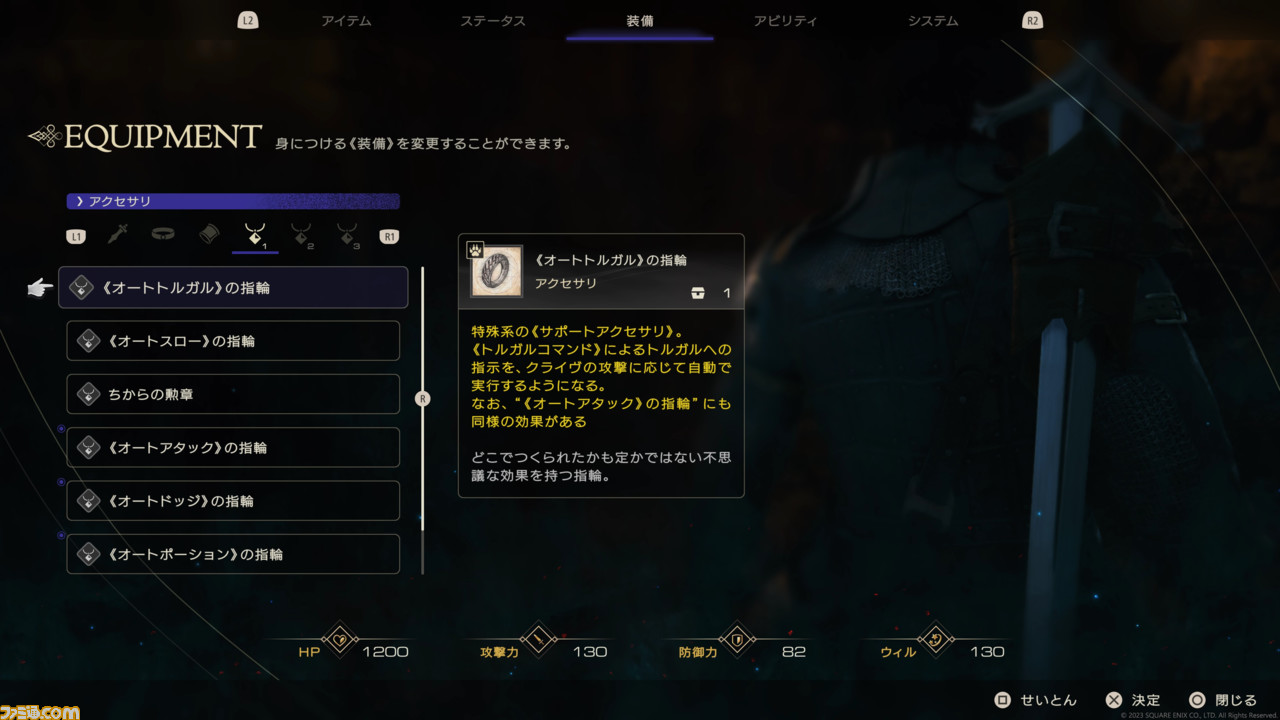Open the ステータス tab
This screenshot has height=720, width=1280.
[492, 21]
